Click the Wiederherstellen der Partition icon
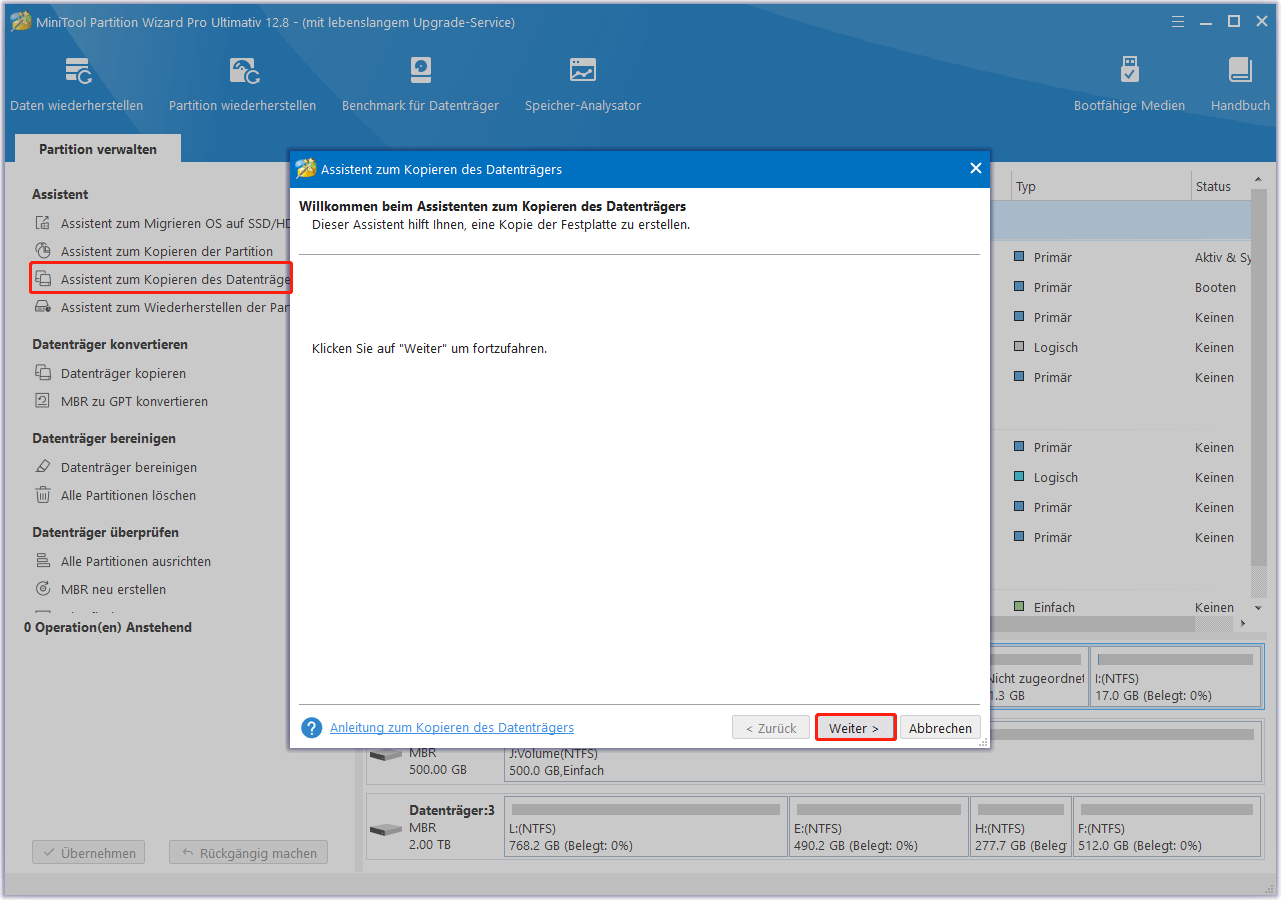The height and width of the screenshot is (901, 1282). [43, 307]
